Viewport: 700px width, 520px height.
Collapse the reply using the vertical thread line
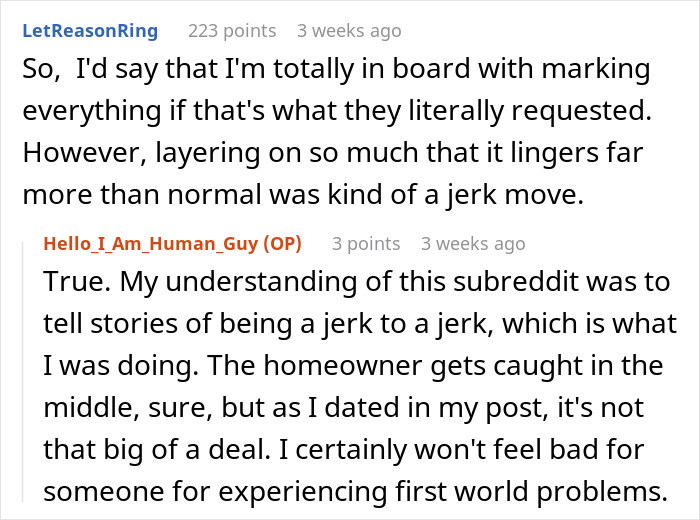(23, 371)
